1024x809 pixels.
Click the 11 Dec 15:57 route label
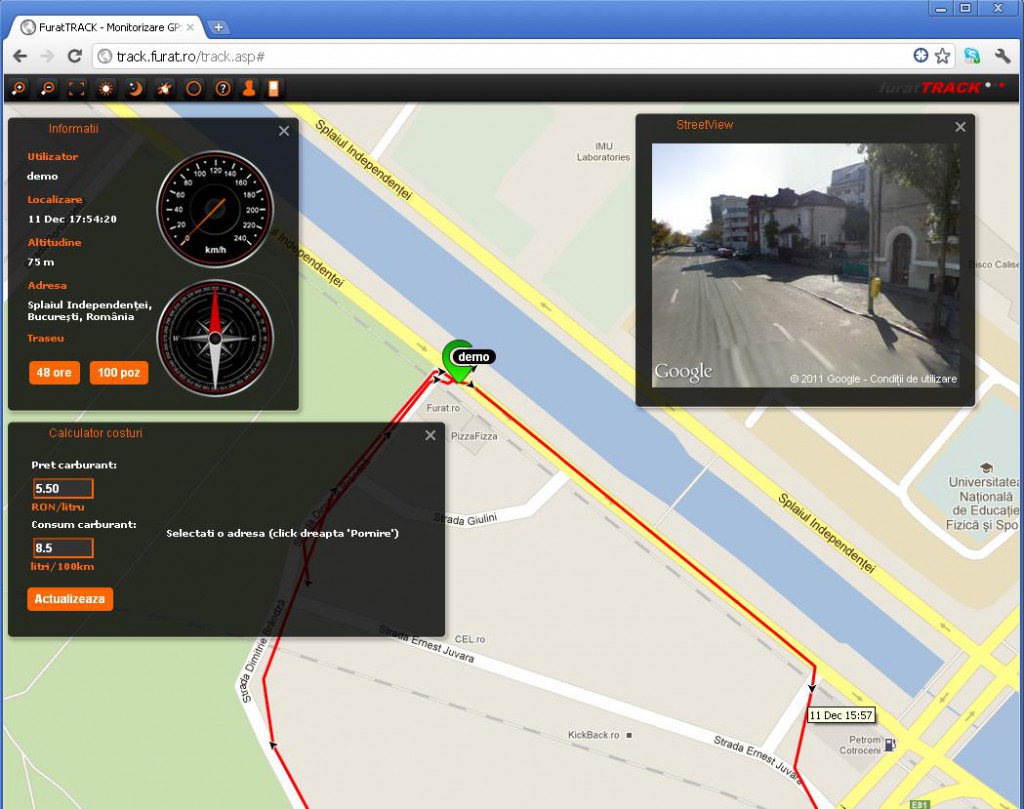[841, 715]
